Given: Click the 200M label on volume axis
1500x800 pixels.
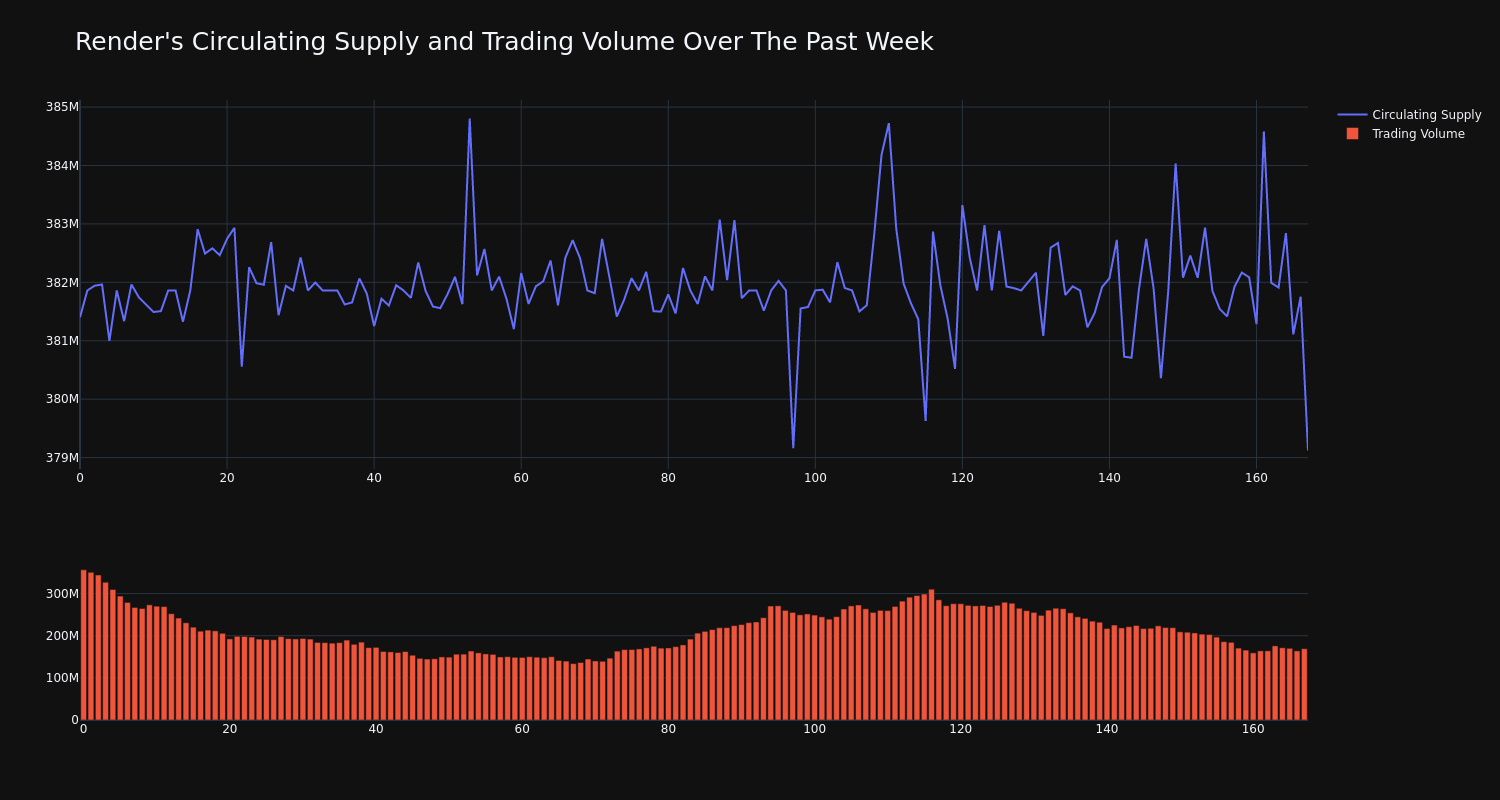Looking at the screenshot, I should click(62, 635).
